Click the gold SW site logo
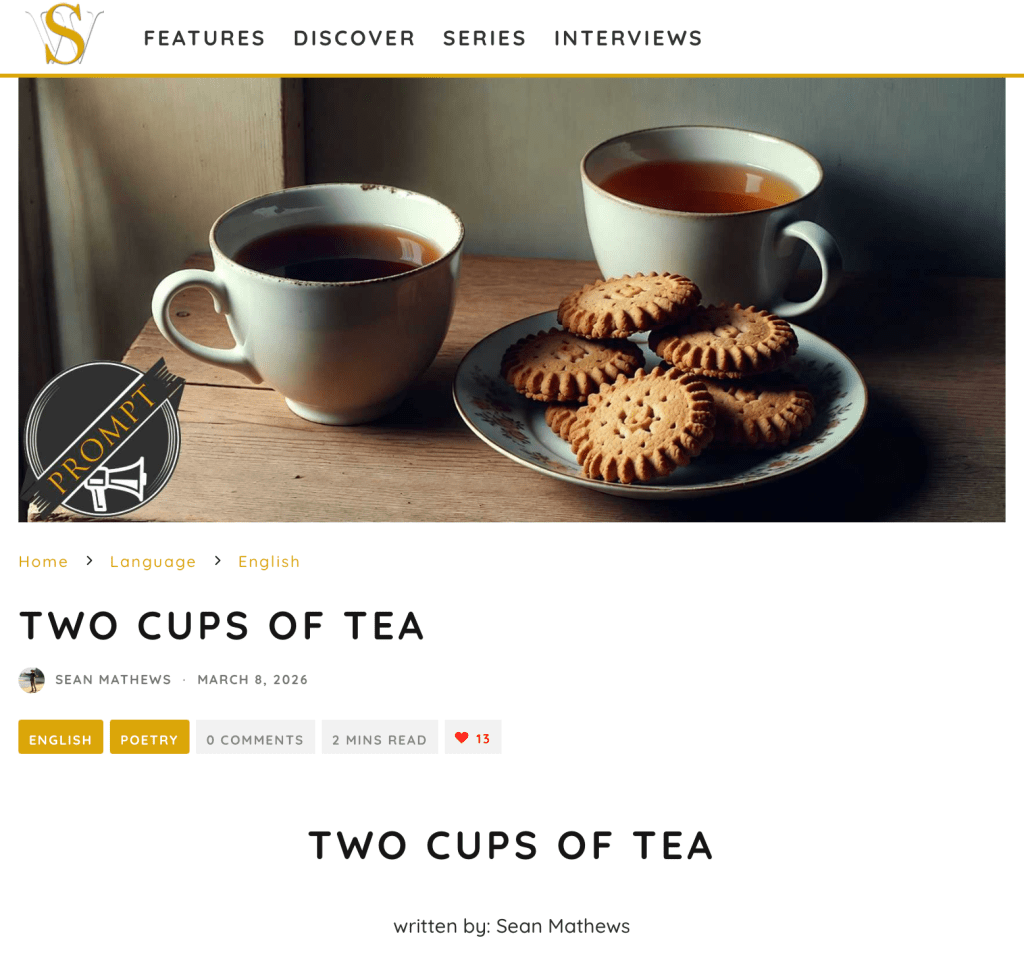 [64, 35]
